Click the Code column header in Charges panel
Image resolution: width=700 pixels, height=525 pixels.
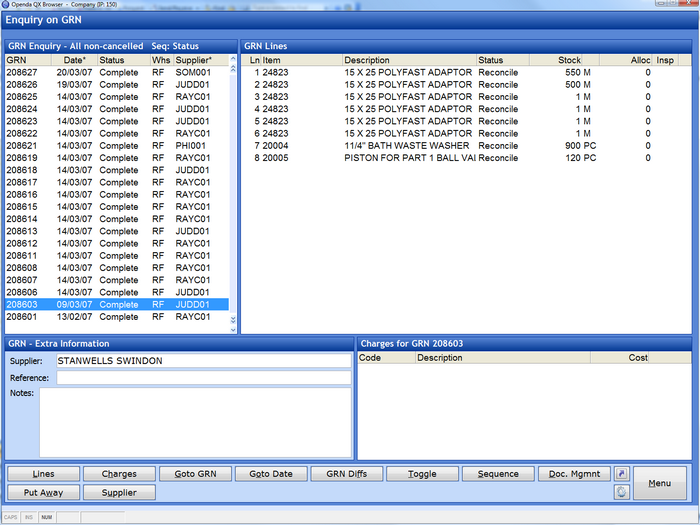pos(387,358)
